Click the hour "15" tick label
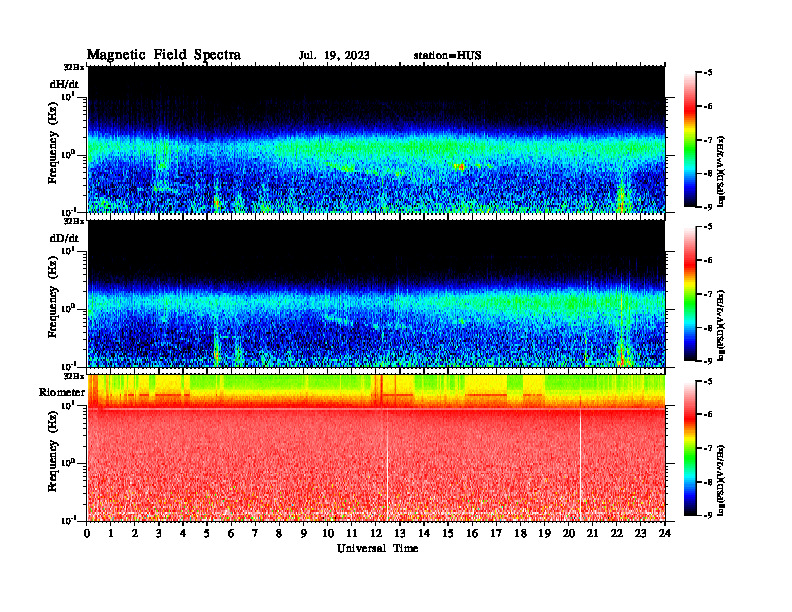792x612 pixels. coord(448,533)
